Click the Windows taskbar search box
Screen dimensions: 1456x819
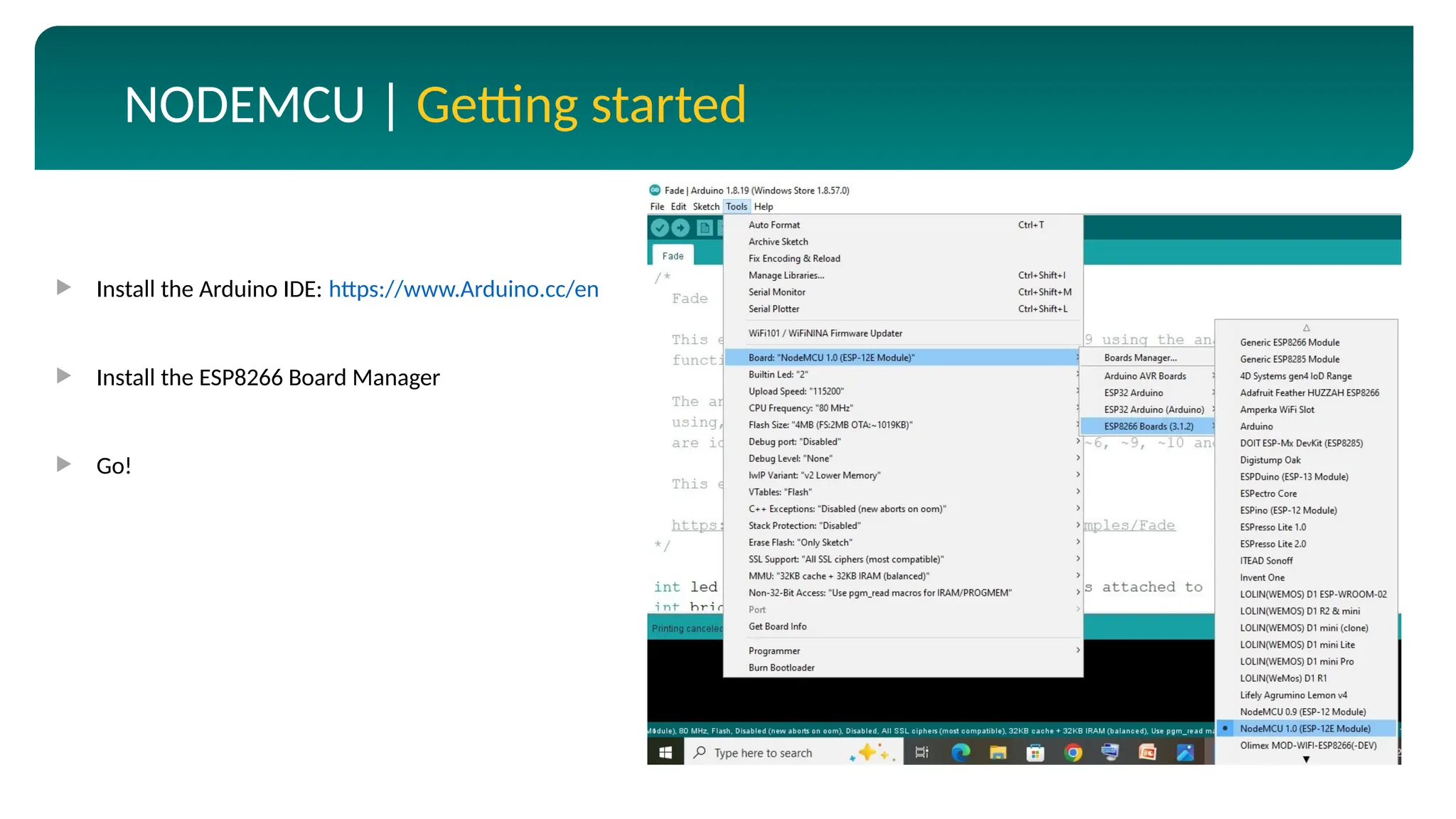click(763, 753)
